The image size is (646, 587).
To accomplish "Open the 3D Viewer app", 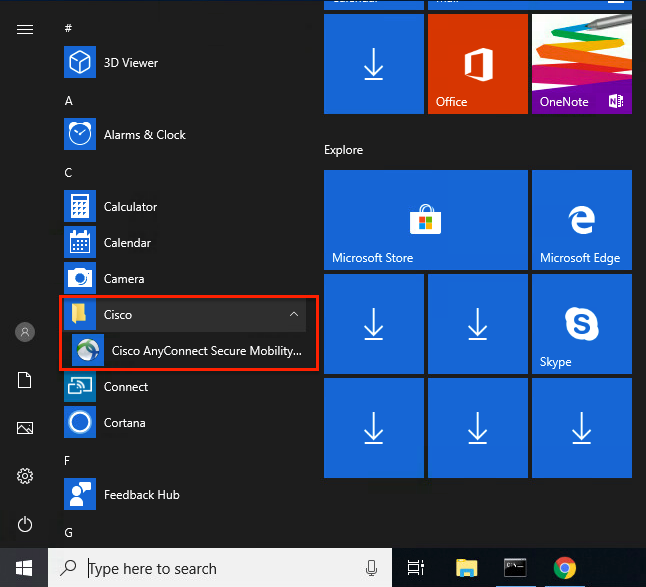I will (185, 62).
